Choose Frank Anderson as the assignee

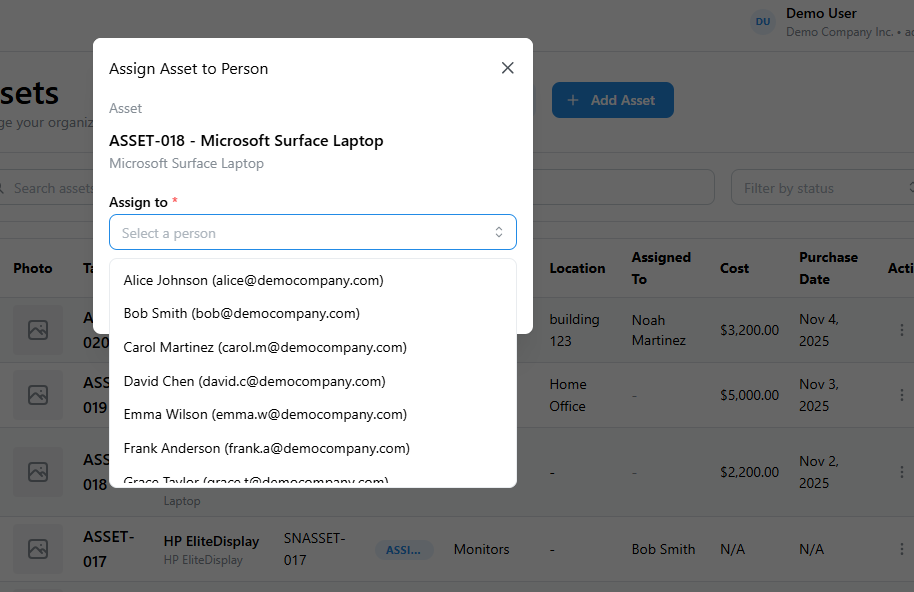(x=266, y=447)
